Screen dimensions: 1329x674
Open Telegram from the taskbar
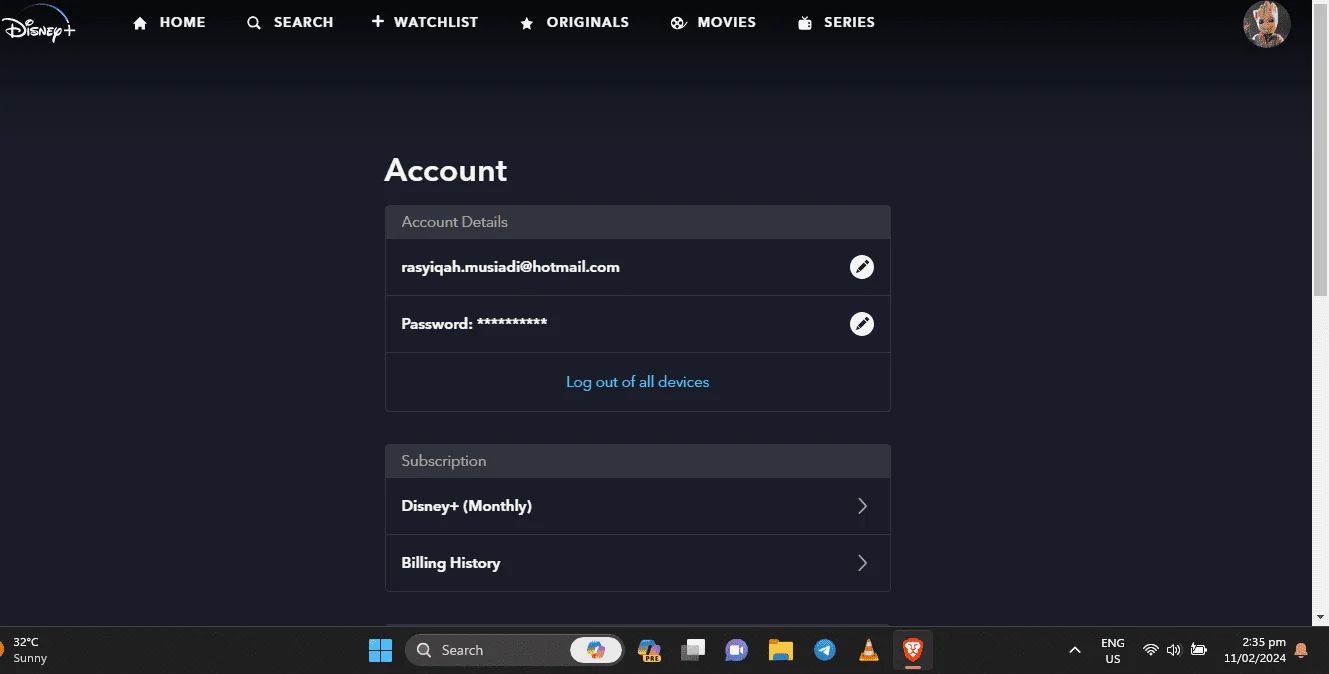[825, 650]
